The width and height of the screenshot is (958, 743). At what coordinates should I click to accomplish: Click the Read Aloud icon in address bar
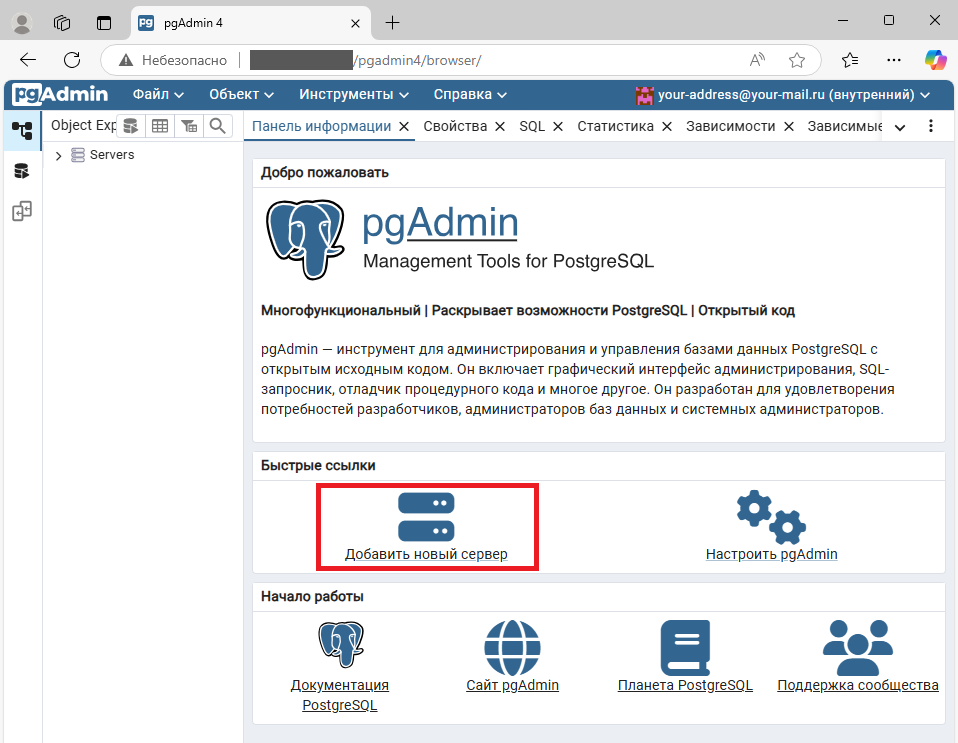pyautogui.click(x=758, y=60)
